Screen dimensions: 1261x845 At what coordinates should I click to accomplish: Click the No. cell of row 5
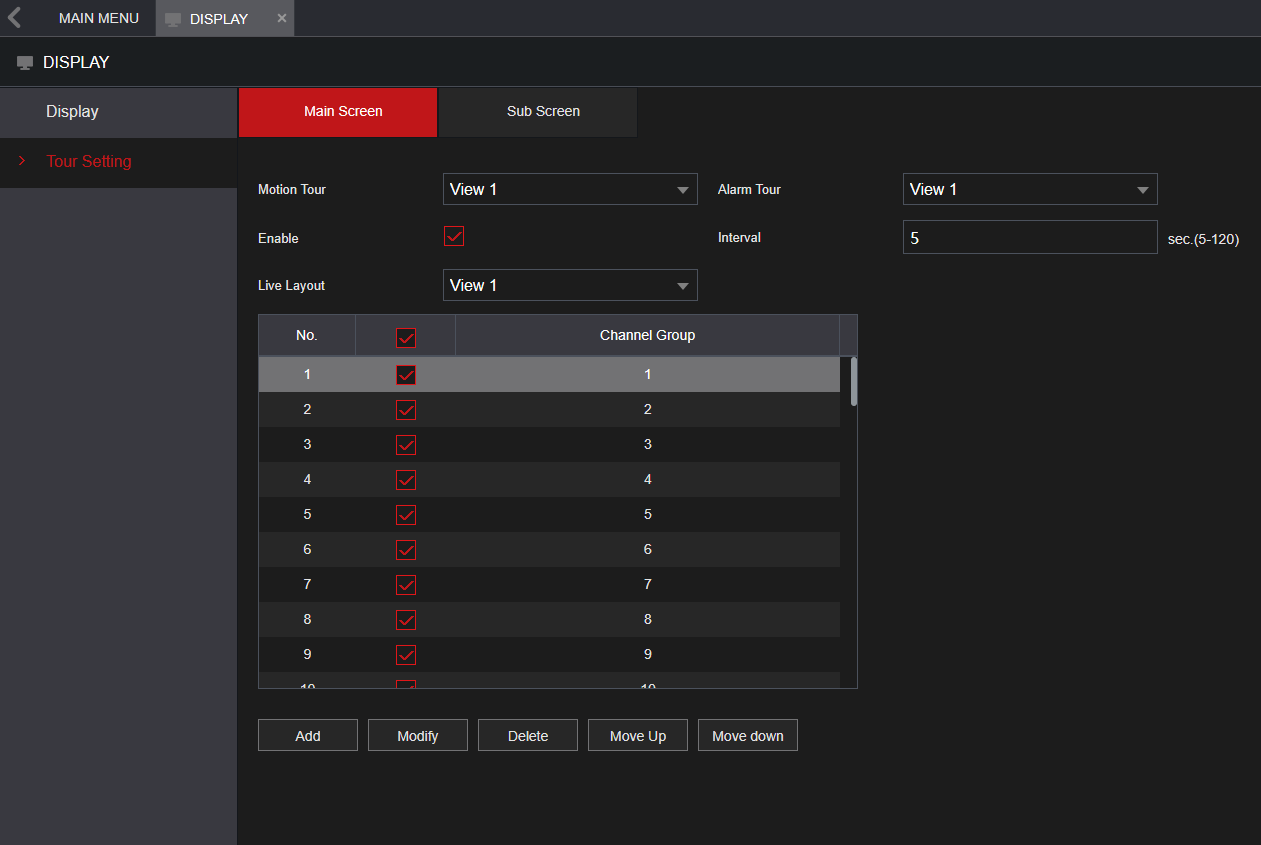coord(307,514)
